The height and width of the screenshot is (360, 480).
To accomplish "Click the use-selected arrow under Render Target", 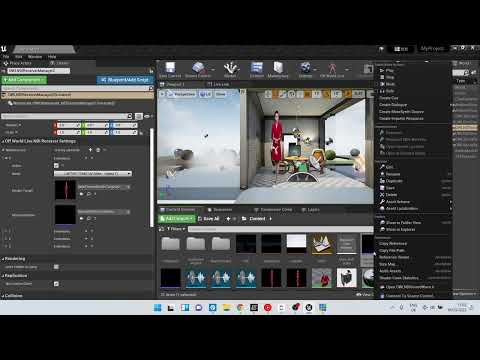I will pos(82,194).
